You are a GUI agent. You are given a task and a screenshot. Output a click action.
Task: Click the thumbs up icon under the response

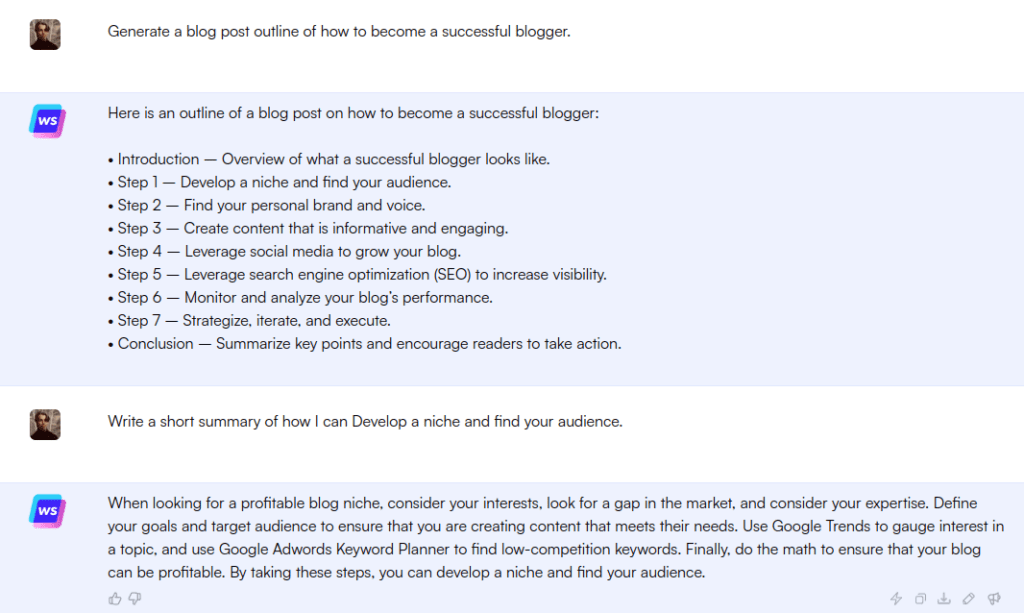click(115, 598)
